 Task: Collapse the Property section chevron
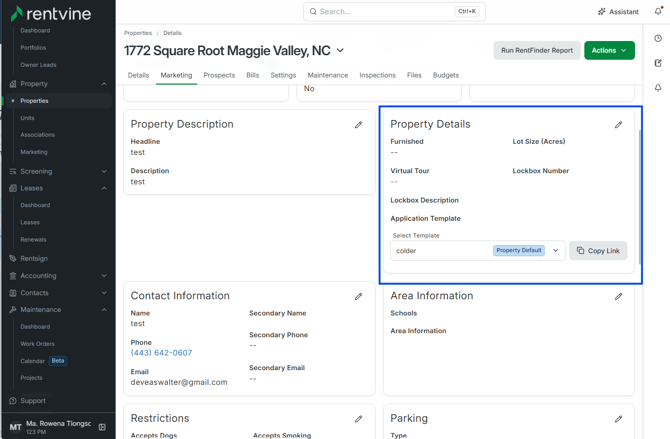pos(104,84)
